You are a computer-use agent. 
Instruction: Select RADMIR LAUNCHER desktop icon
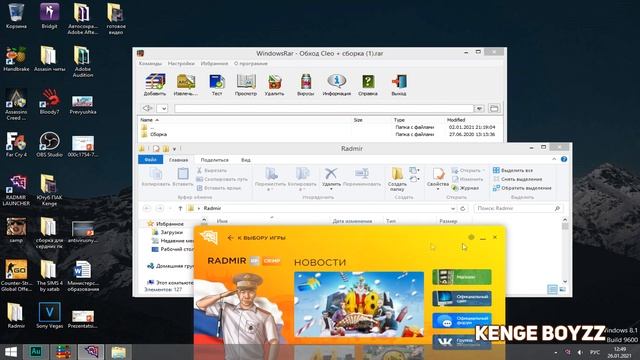(16, 190)
